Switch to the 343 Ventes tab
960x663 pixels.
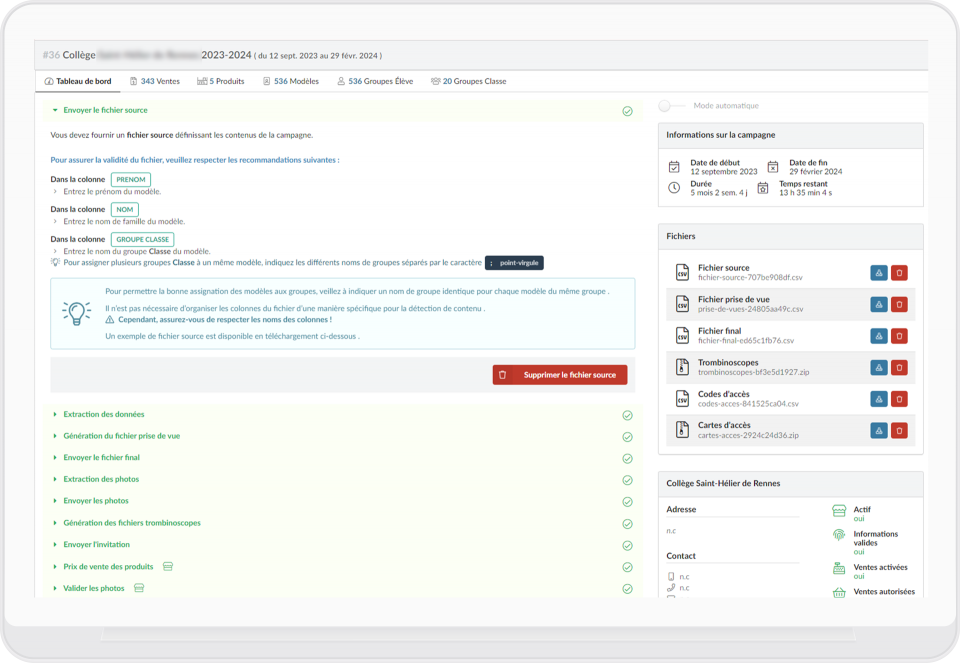point(155,81)
